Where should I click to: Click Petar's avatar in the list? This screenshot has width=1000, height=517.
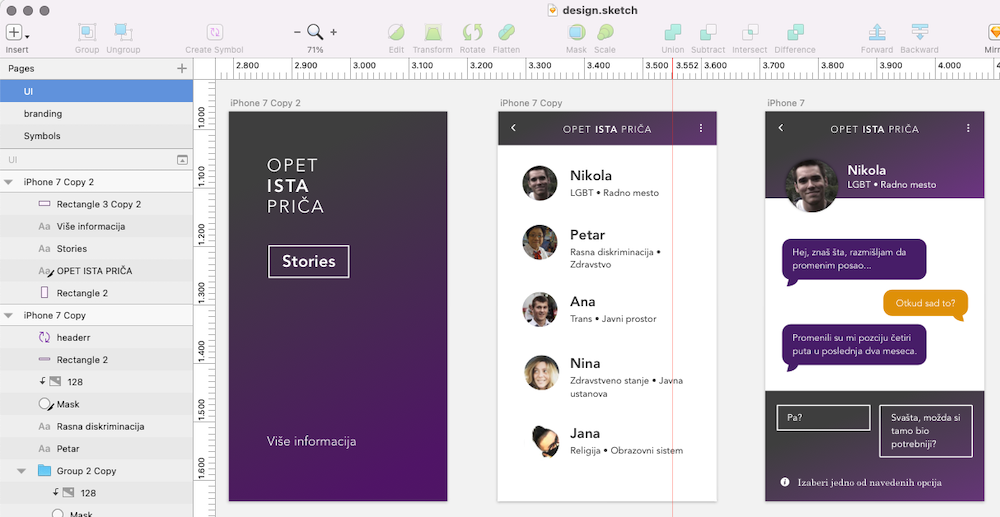[x=540, y=242]
